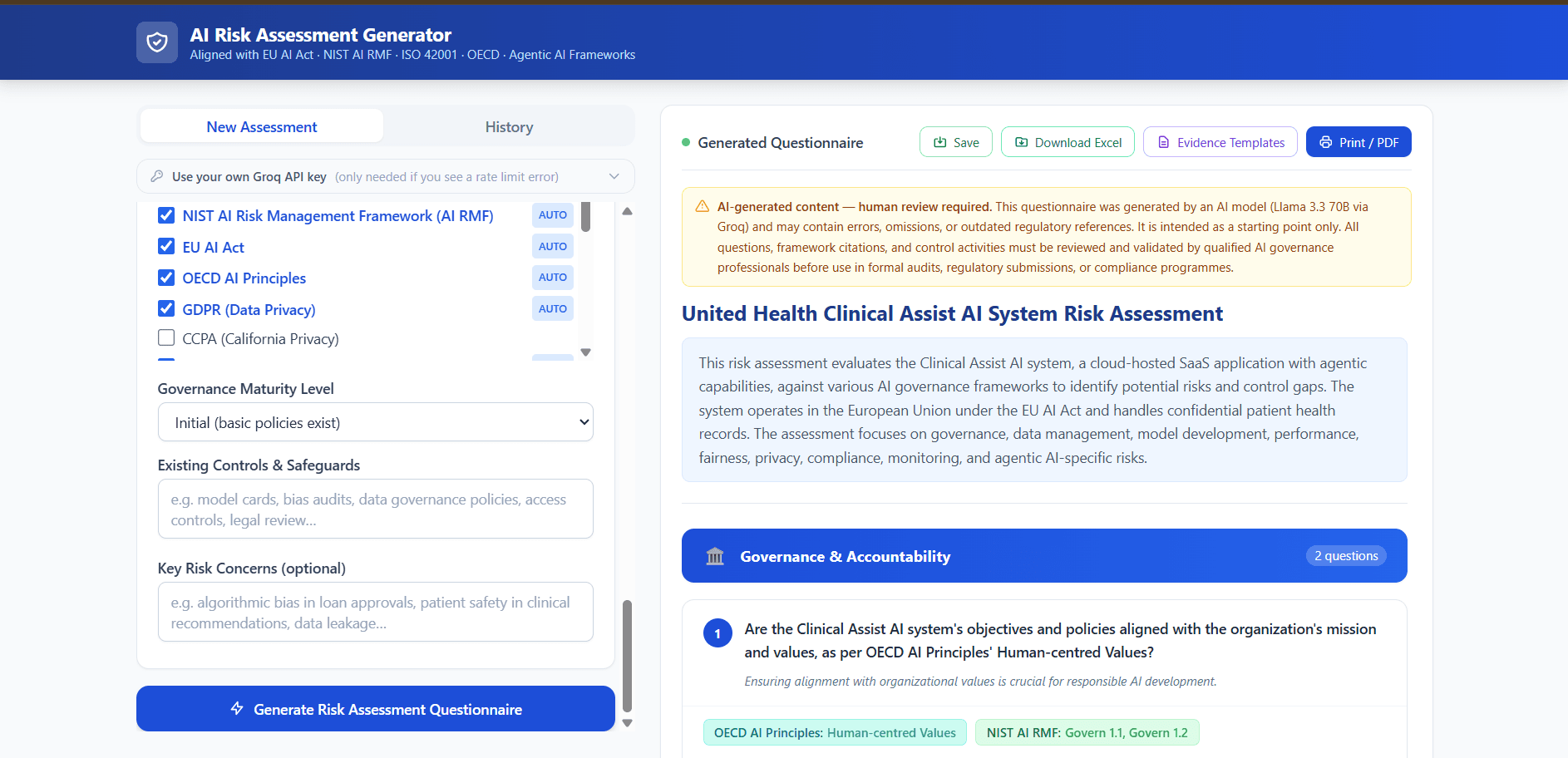Image resolution: width=1568 pixels, height=758 pixels.
Task: Click the OECD AI Principles: Human-centred Values tag
Action: coord(835,732)
